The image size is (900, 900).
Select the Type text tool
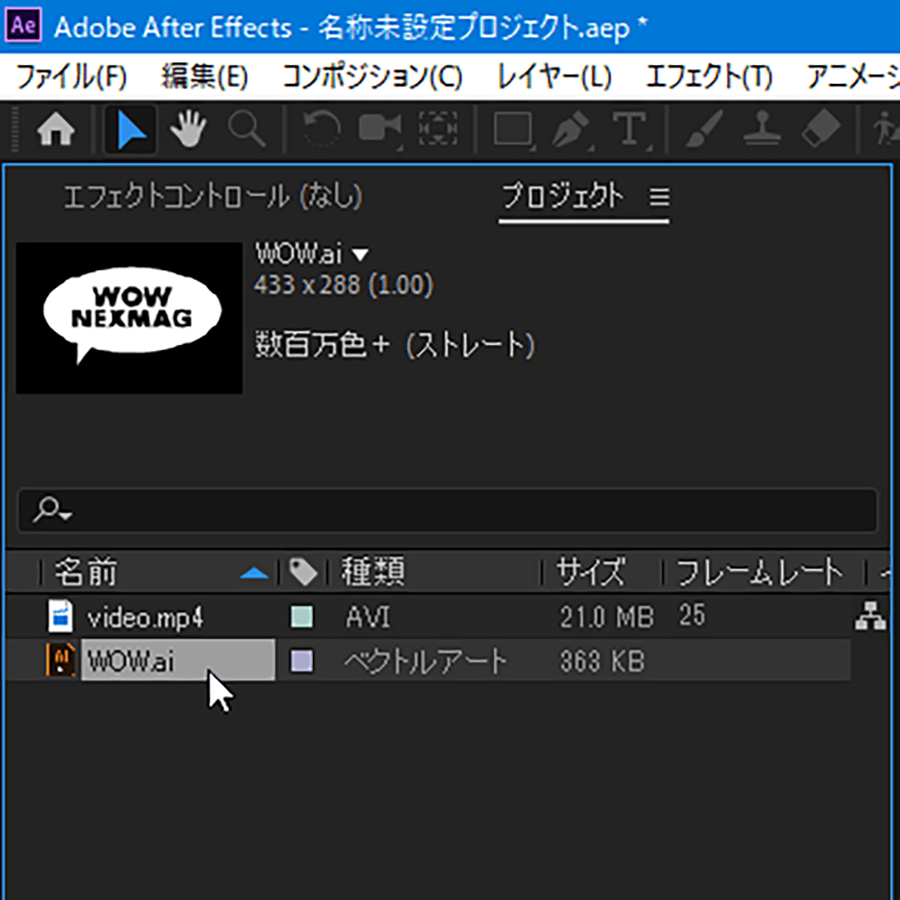point(630,129)
